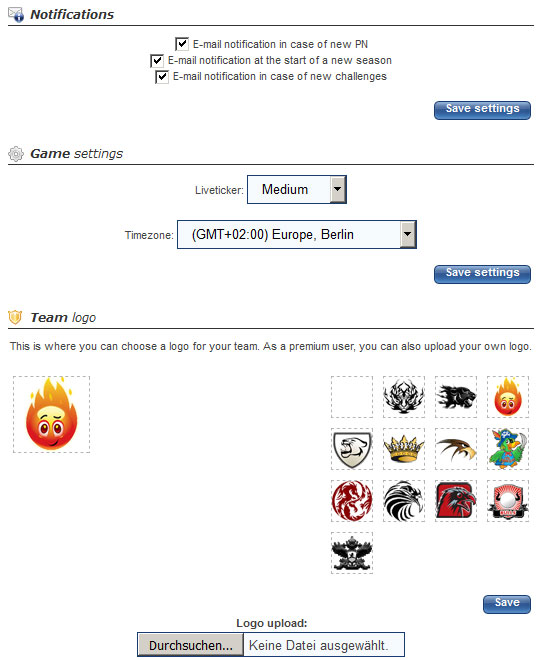Choose the black eagle head logo

404,501
